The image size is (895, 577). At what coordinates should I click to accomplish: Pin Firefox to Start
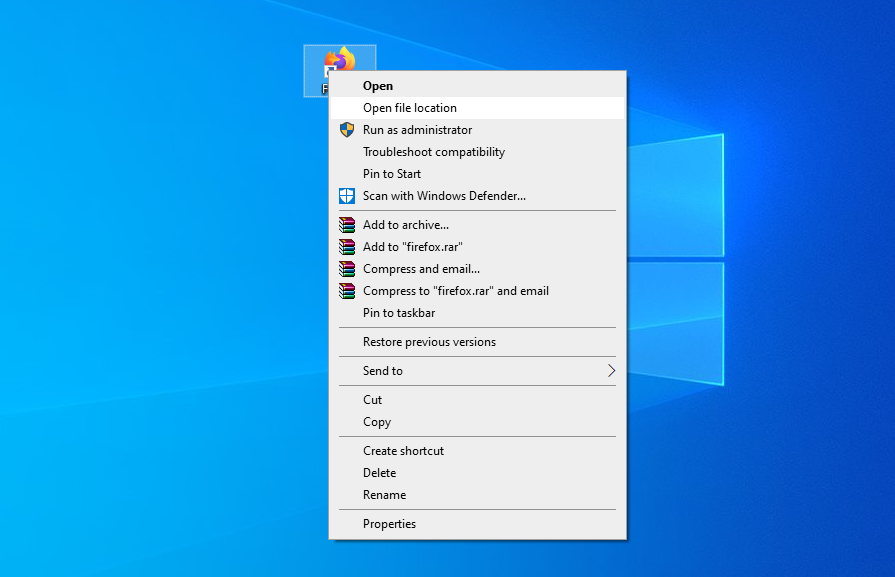click(392, 174)
